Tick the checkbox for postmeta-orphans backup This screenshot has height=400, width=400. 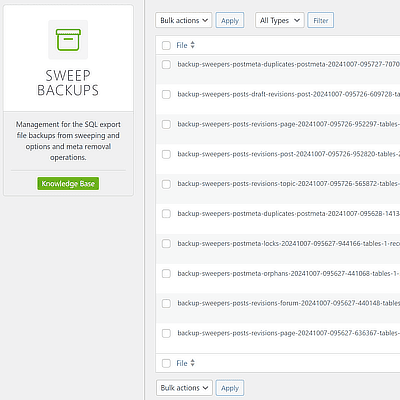point(166,274)
